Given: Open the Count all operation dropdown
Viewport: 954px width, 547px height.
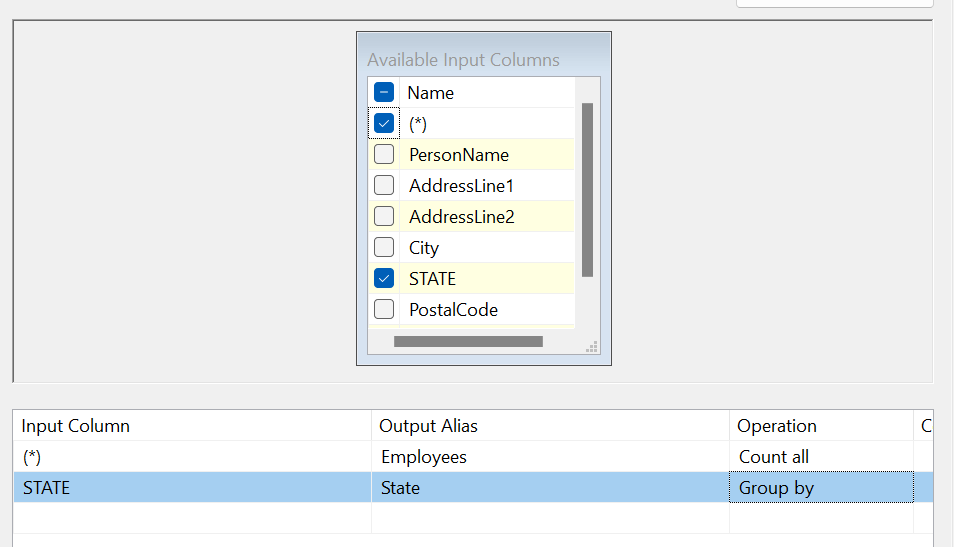Looking at the screenshot, I should (821, 456).
